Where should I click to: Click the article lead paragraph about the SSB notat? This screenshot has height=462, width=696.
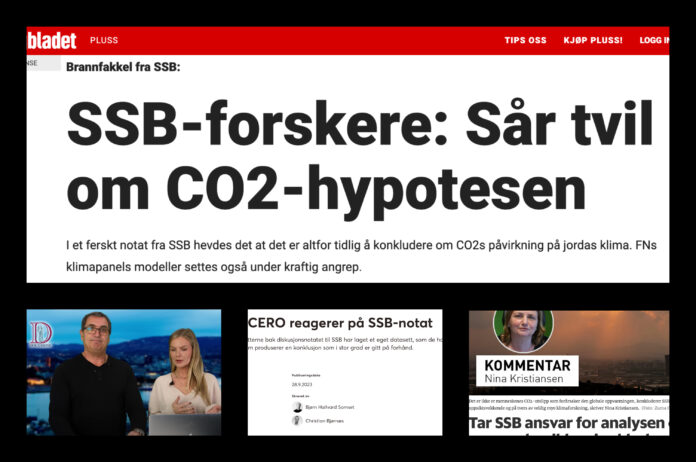coord(361,256)
